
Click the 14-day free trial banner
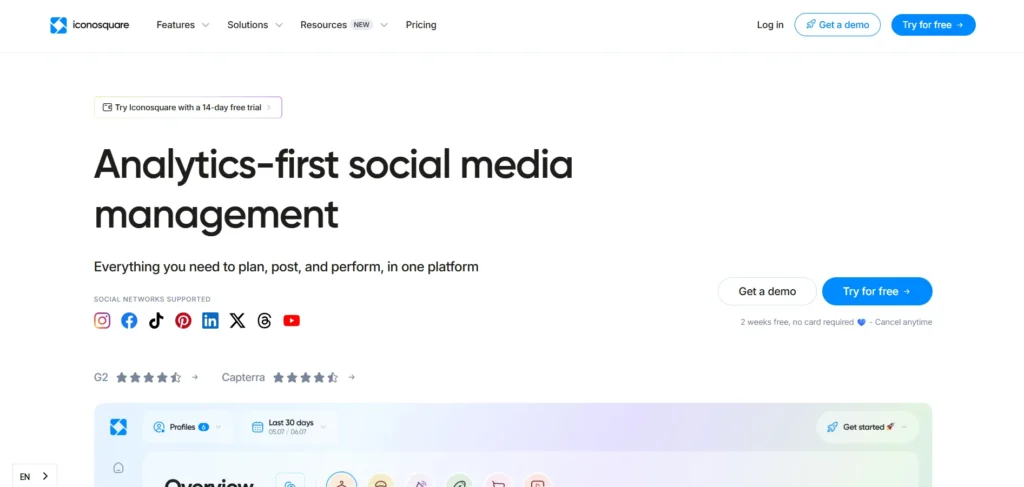188,108
